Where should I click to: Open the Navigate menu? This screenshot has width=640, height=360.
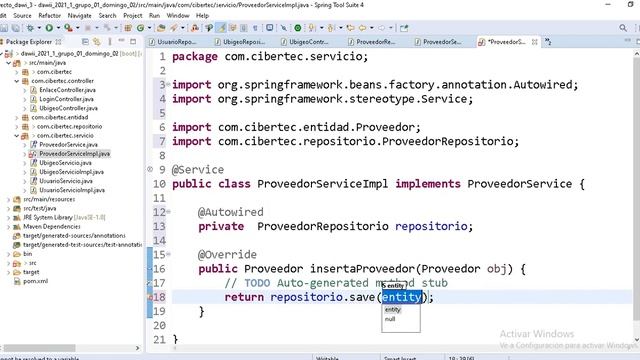point(80,16)
